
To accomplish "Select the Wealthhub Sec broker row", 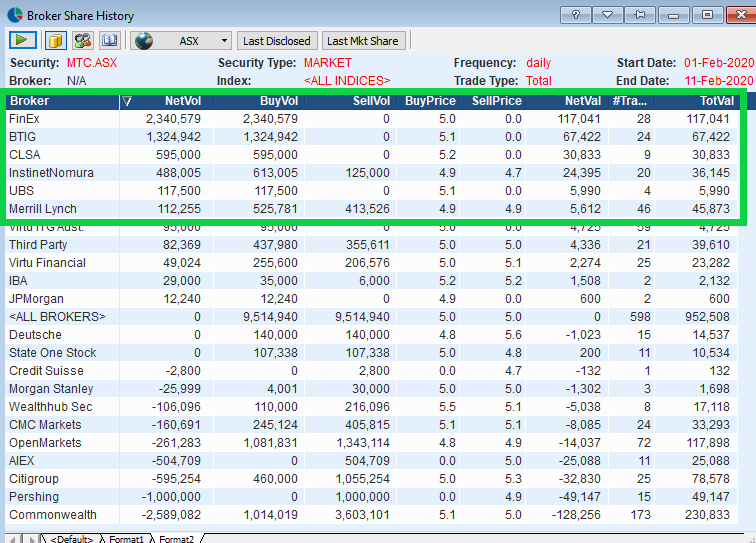I will tap(372, 407).
